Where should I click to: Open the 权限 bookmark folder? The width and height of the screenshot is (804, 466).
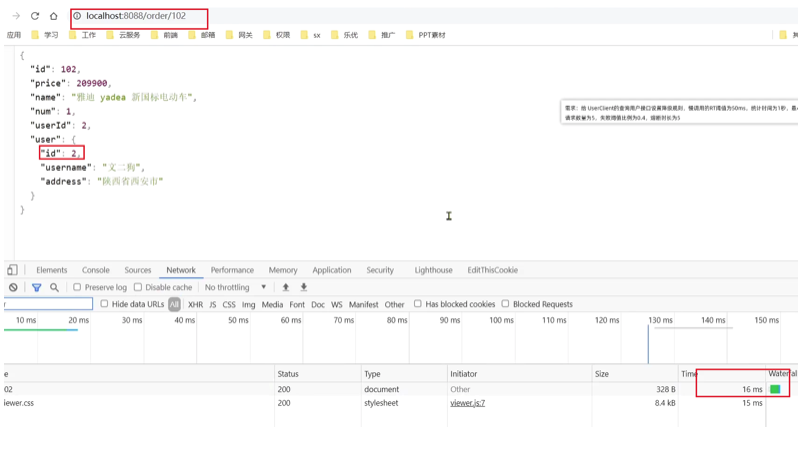[x=276, y=35]
